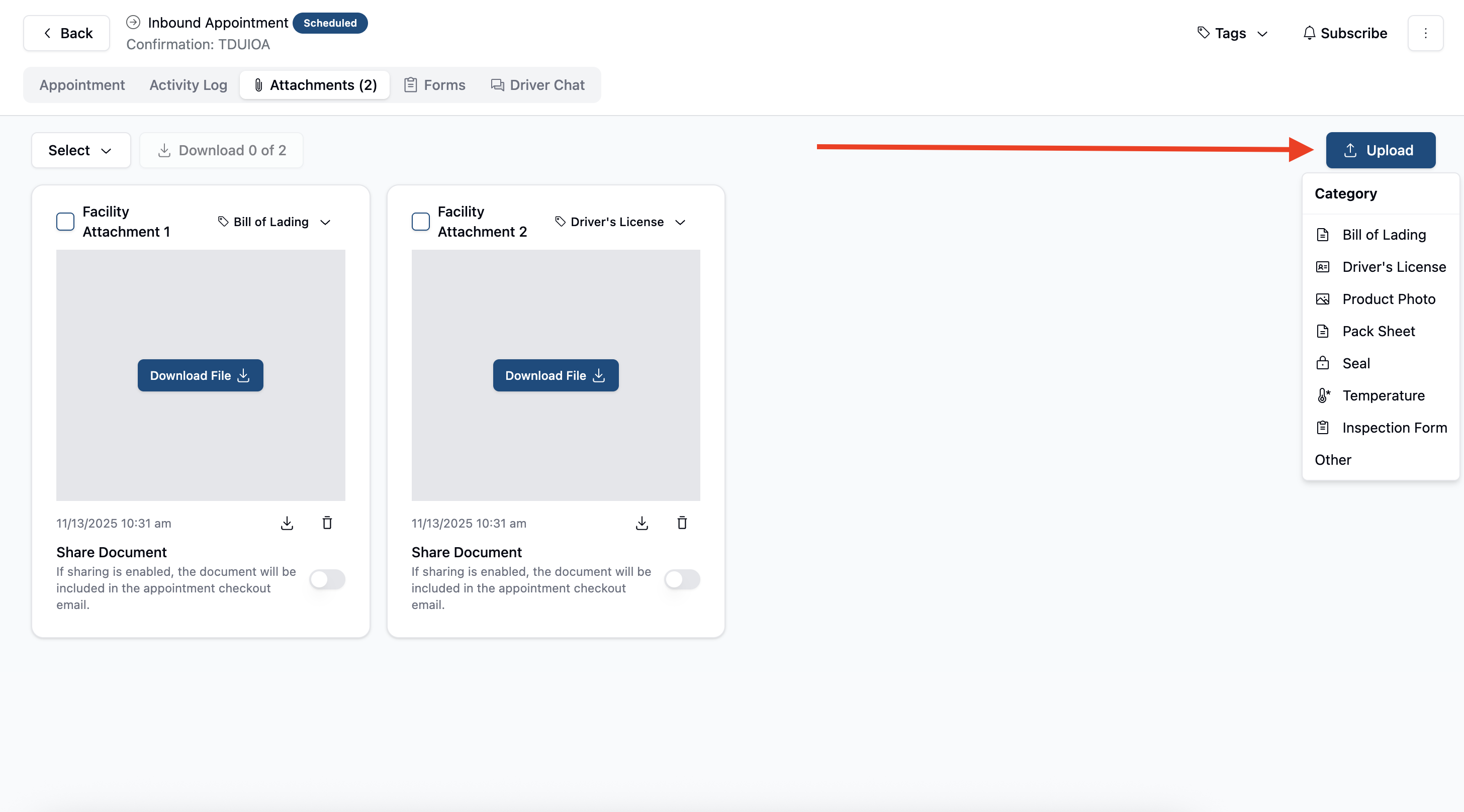
Task: Click Download File on Attachment 2 preview
Action: [x=556, y=375]
